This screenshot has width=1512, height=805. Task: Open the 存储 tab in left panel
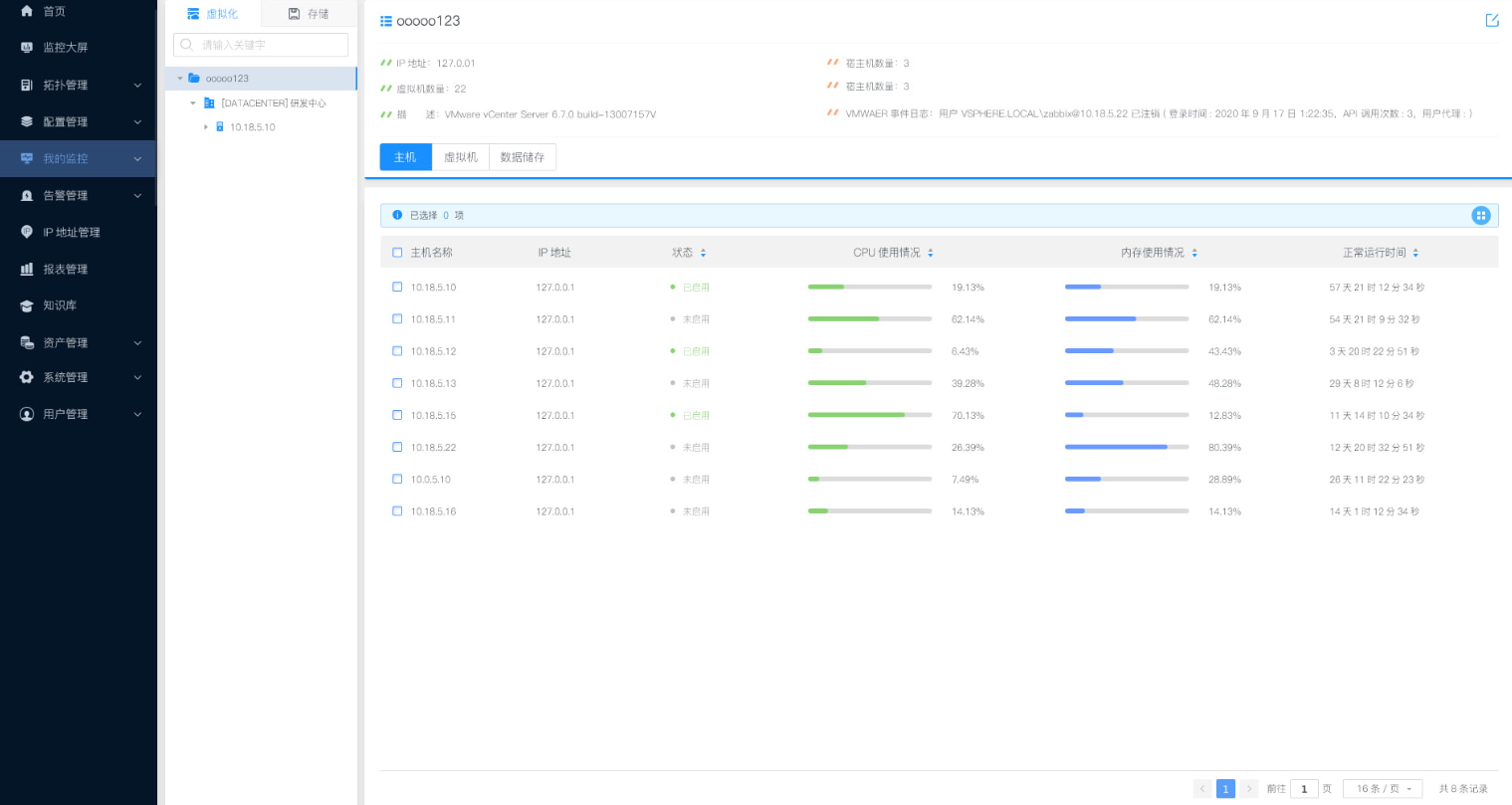point(309,14)
